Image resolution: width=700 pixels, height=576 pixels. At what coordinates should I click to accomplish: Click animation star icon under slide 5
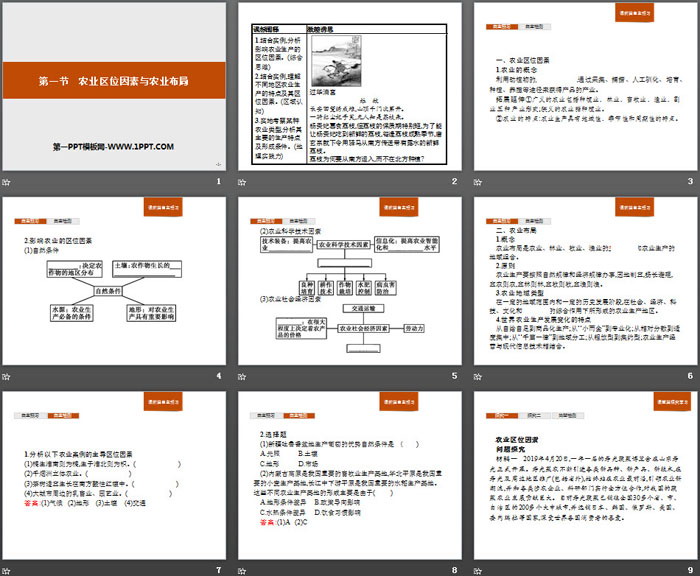(242, 377)
